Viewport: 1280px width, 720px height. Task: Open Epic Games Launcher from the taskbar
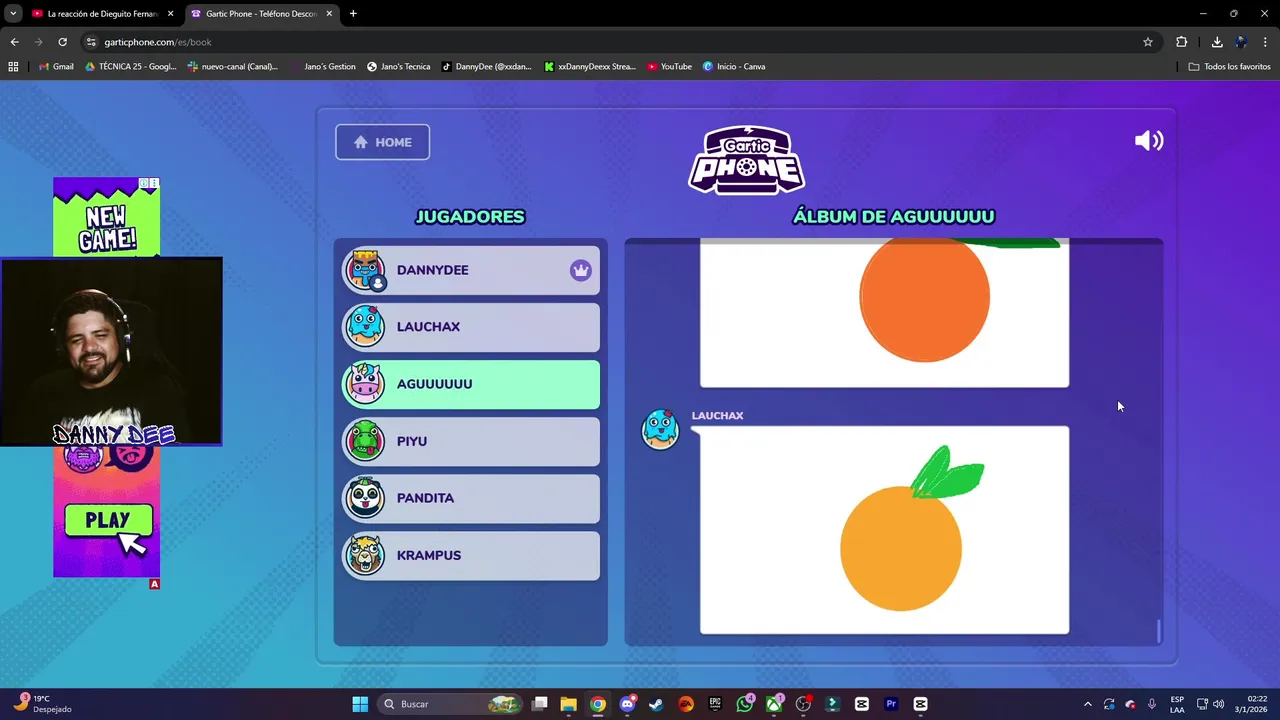click(715, 704)
